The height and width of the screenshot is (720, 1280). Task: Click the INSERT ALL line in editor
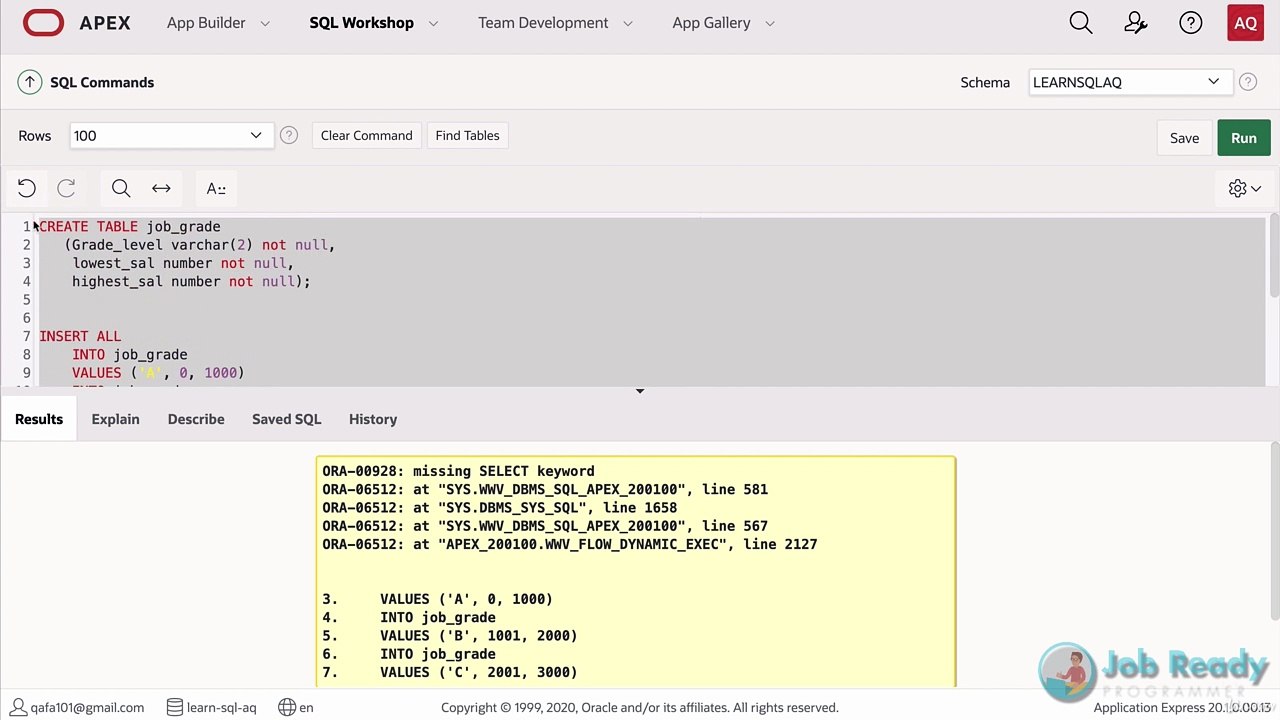click(80, 336)
